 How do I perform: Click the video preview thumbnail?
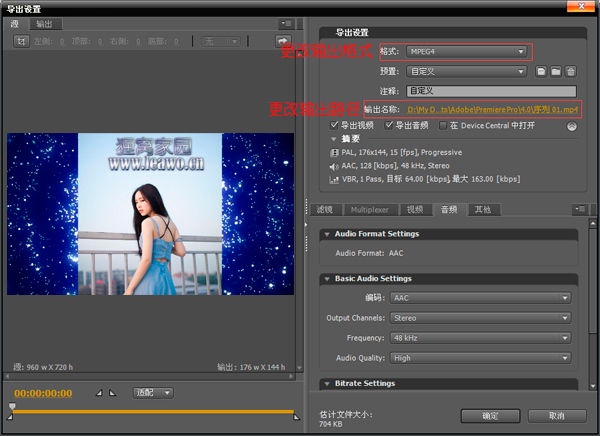[150, 214]
